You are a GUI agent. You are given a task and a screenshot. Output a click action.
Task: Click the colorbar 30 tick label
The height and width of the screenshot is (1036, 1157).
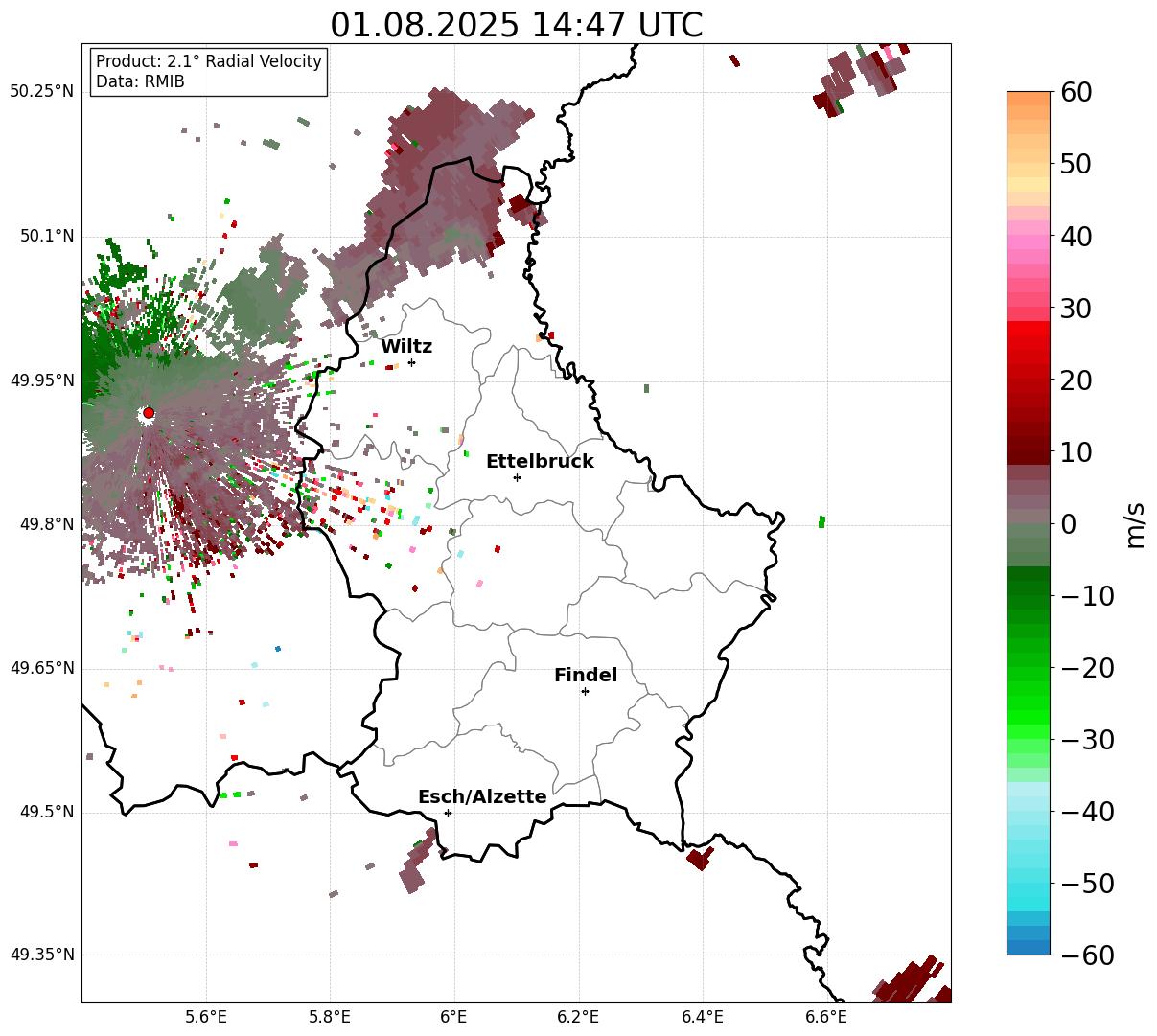click(x=1076, y=309)
